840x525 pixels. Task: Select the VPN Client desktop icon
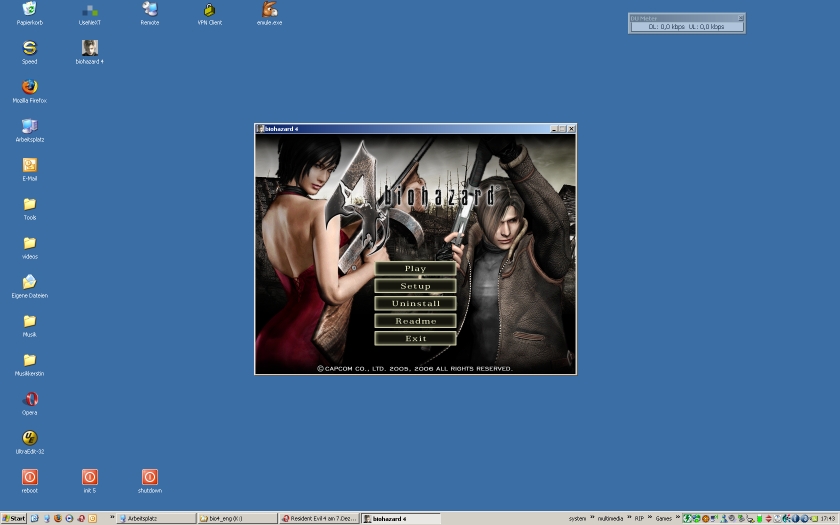point(209,13)
